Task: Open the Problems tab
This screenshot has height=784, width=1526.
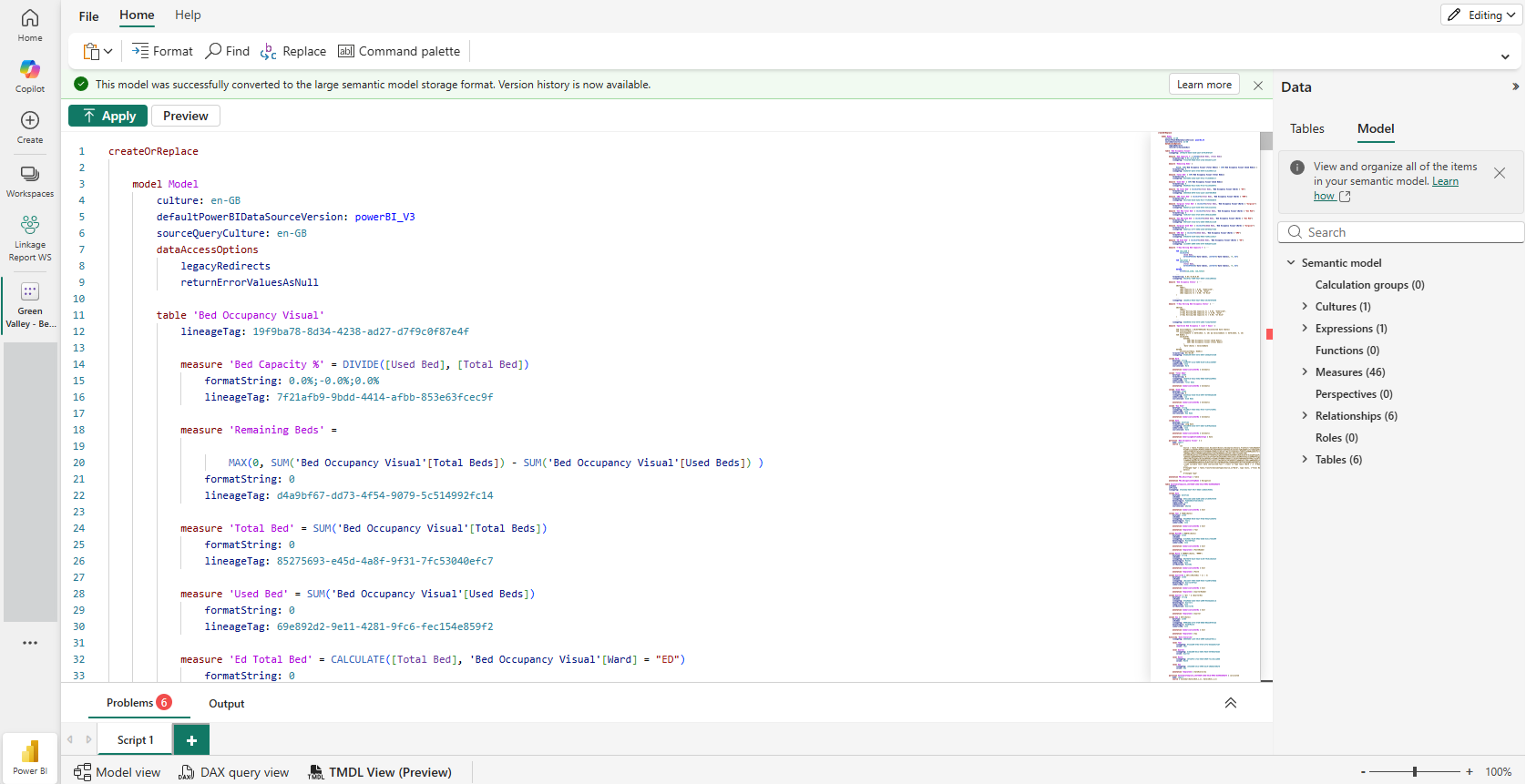Action: point(138,703)
